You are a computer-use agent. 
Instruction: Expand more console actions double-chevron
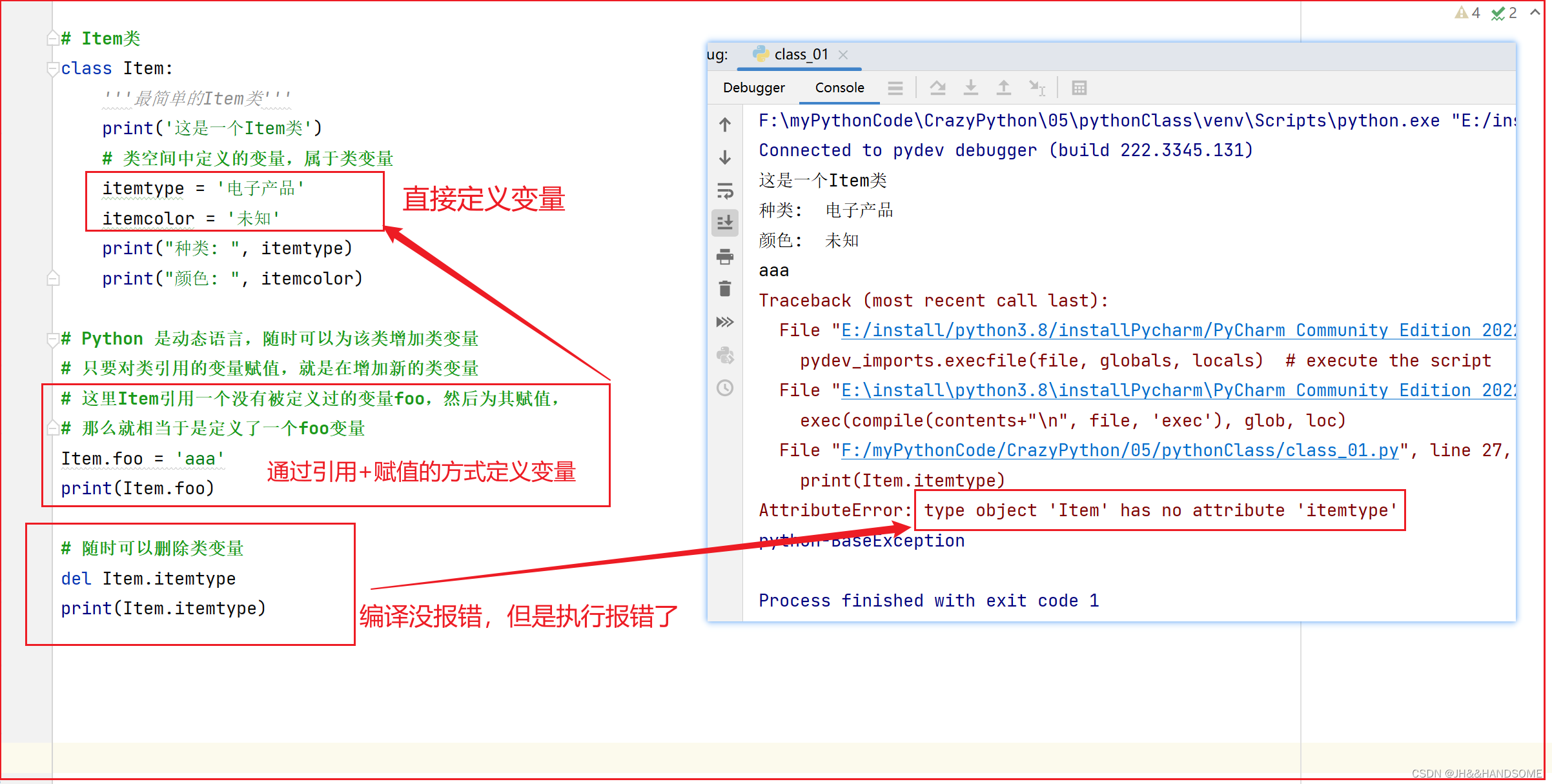pyautogui.click(x=725, y=322)
